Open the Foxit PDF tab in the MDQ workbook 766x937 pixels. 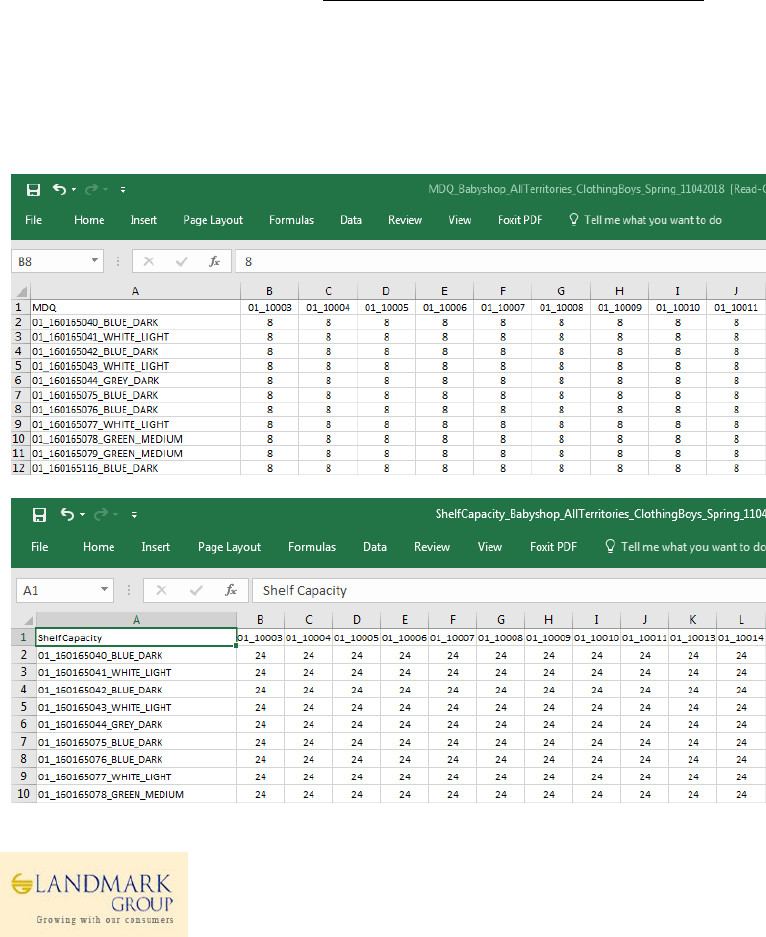click(520, 220)
